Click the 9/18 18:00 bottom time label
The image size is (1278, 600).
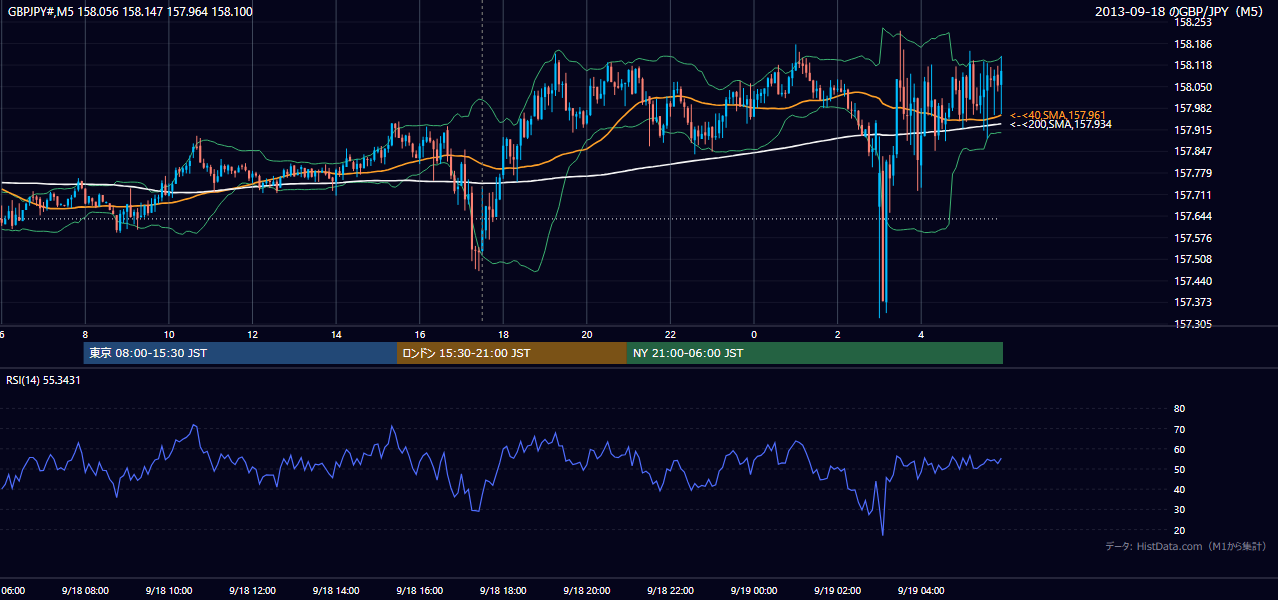tap(502, 591)
